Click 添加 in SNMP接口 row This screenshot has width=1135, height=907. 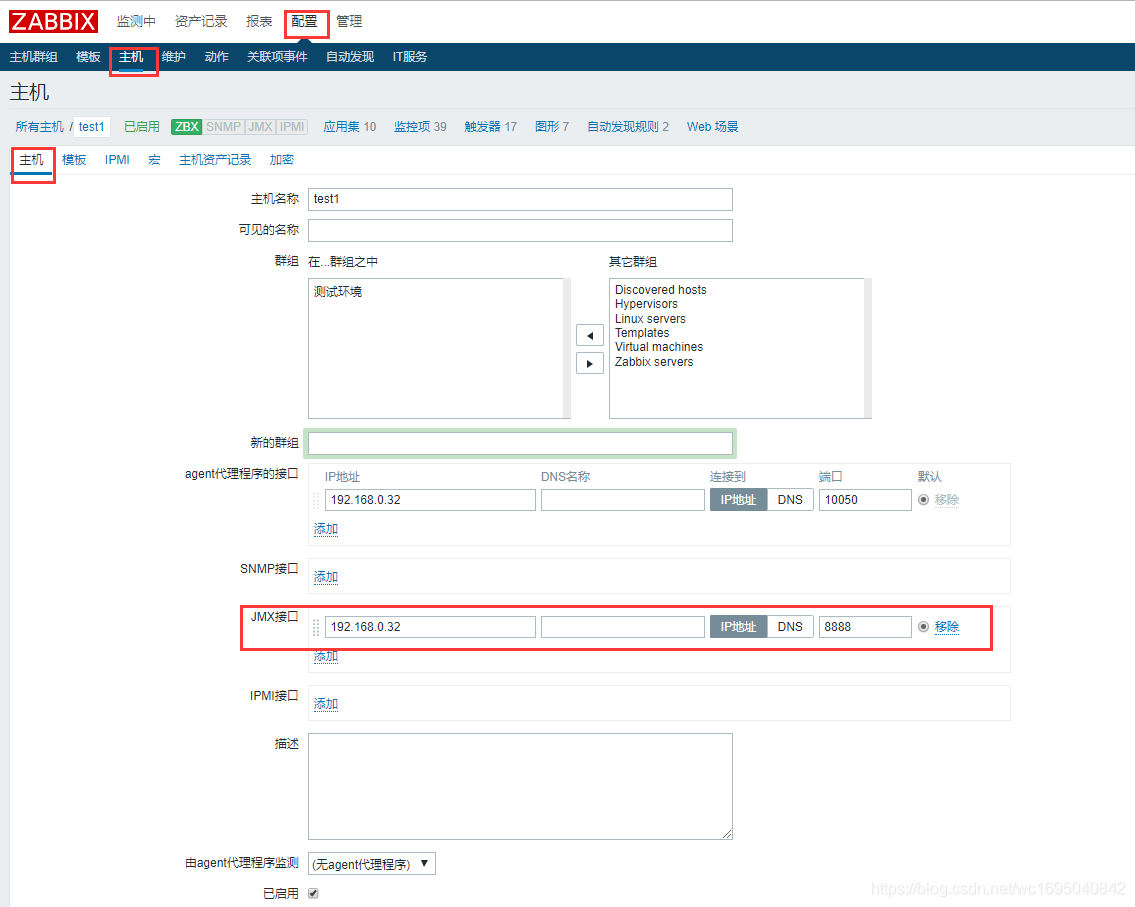pyautogui.click(x=326, y=577)
